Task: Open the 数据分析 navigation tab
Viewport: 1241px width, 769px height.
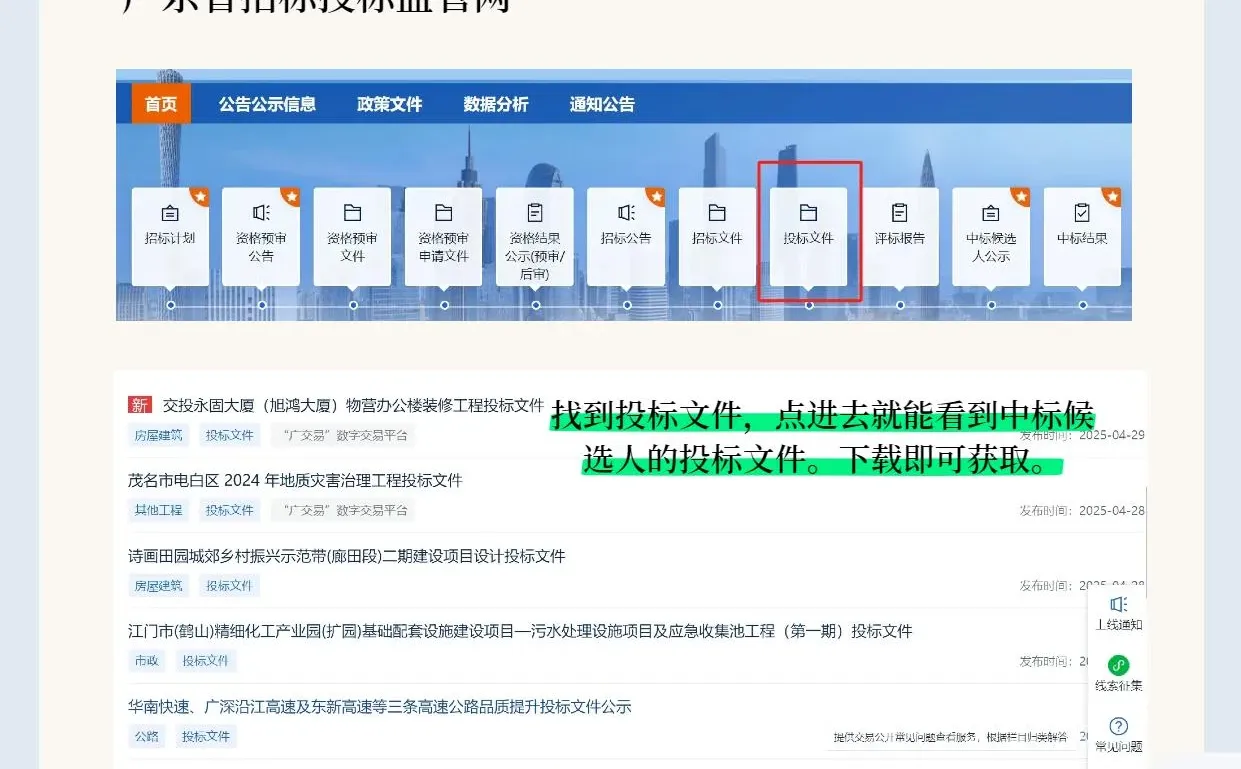Action: 497,103
